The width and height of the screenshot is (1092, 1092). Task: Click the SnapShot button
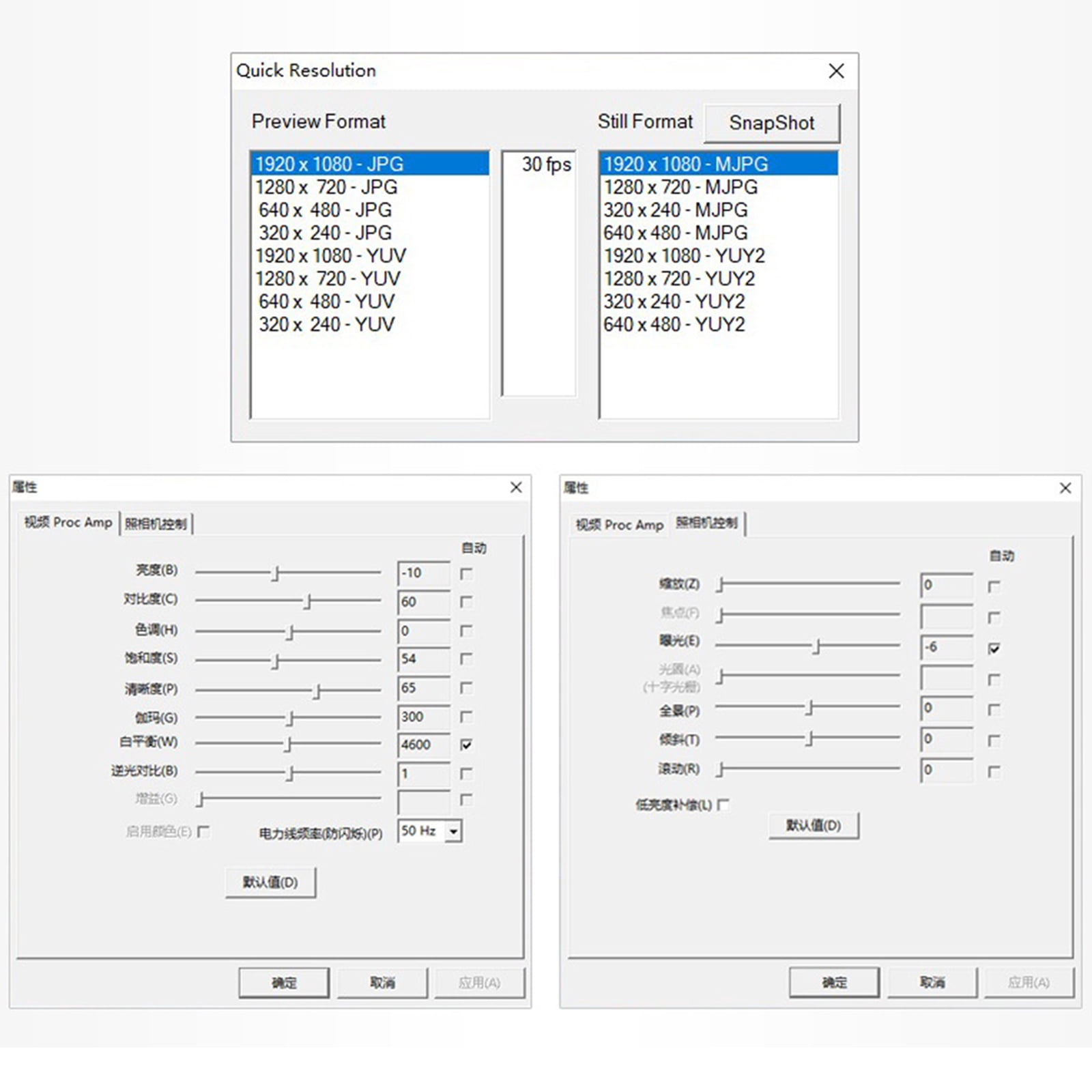point(771,123)
